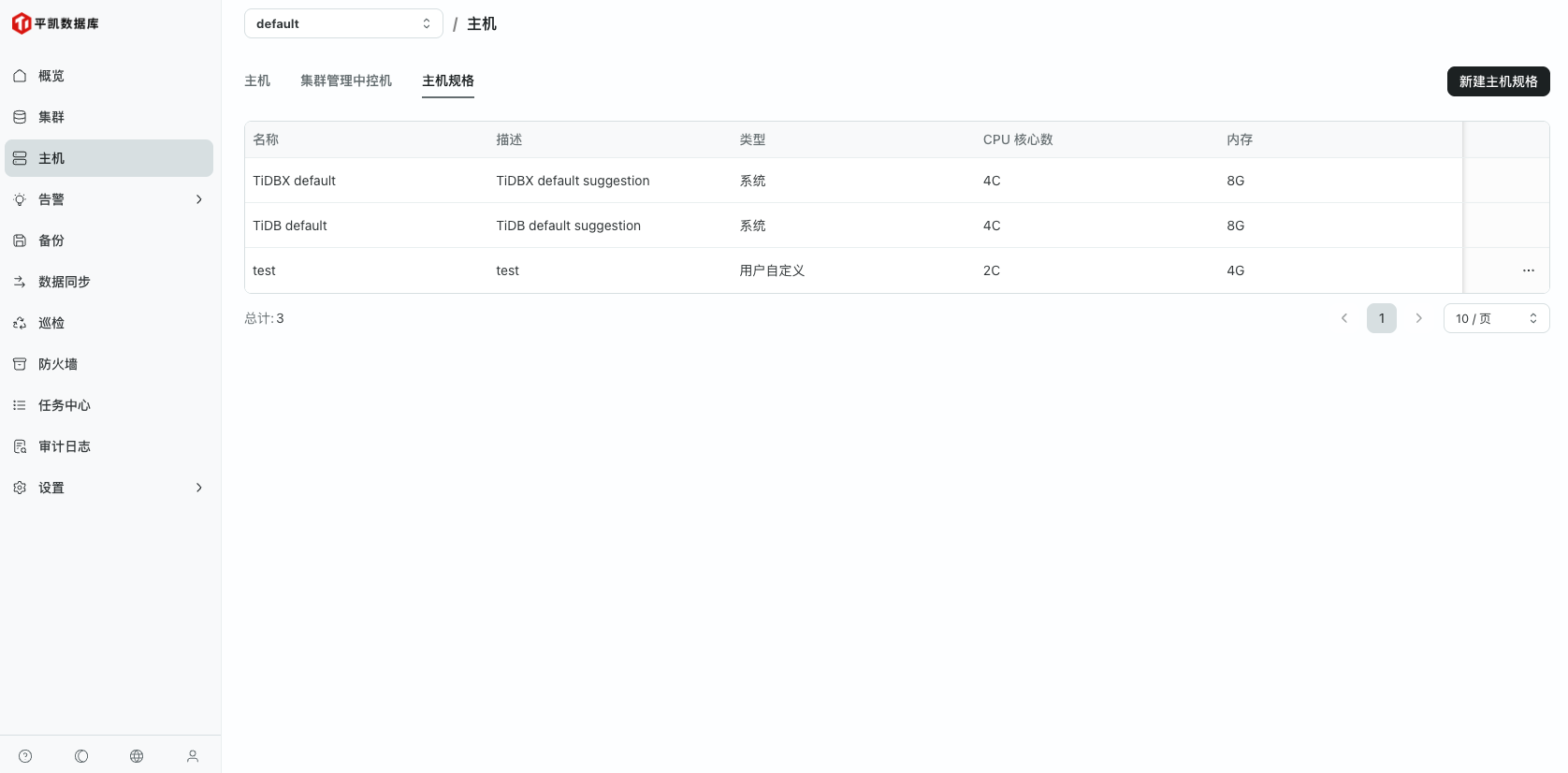Expand the 告警 alerts submenu
Screen dimensions: 1568x773
(109, 199)
